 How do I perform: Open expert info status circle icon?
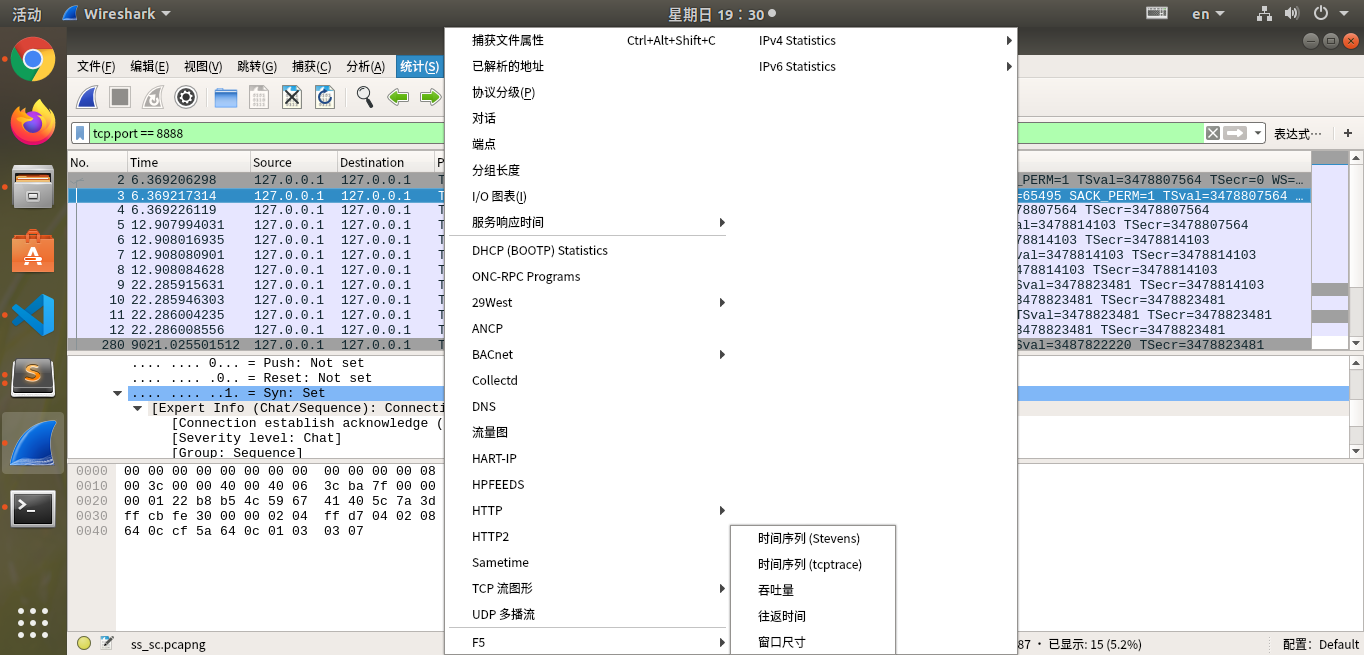(84, 643)
